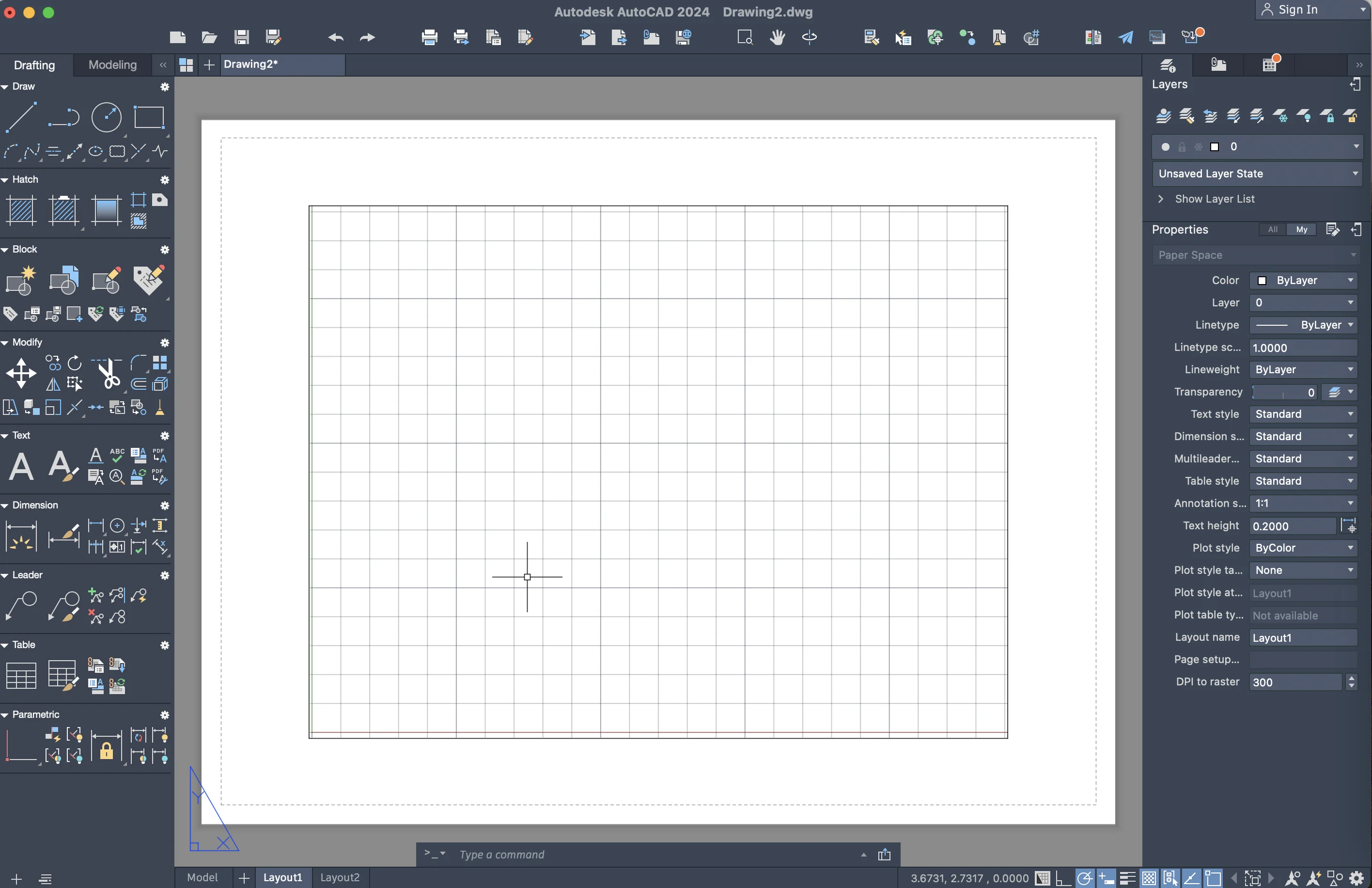
Task: Toggle polar tracking in status bar
Action: click(x=1084, y=878)
